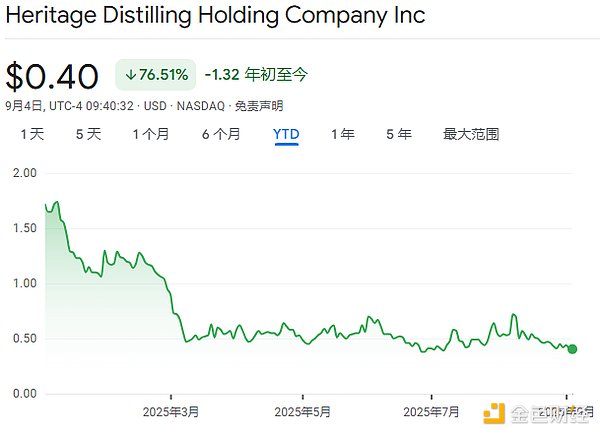600x435 pixels.
Task: View the 5年 chart range
Action: point(398,134)
